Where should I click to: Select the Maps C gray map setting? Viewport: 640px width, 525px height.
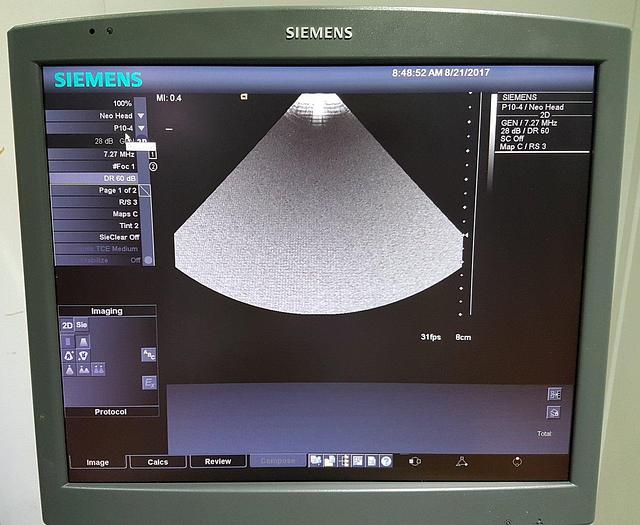coord(96,214)
